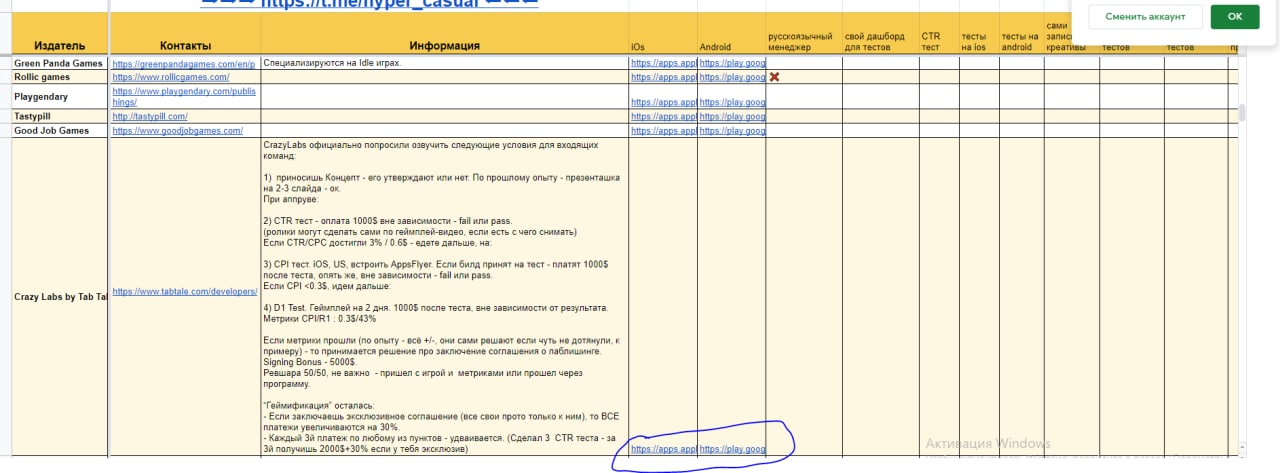Screen dimensions: 1280x473
Task: Select the Rollic games publisher cell
Action: coord(59,77)
